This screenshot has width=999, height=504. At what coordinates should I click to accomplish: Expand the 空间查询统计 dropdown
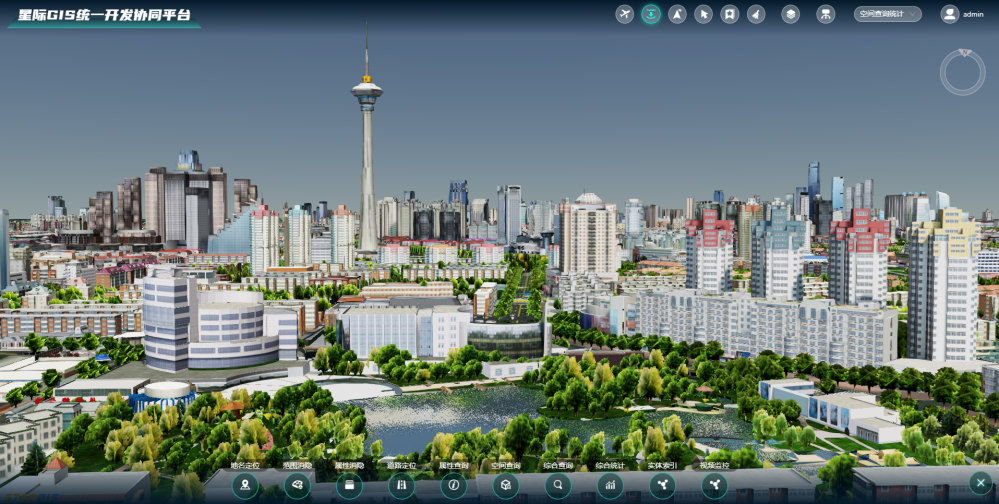[886, 14]
